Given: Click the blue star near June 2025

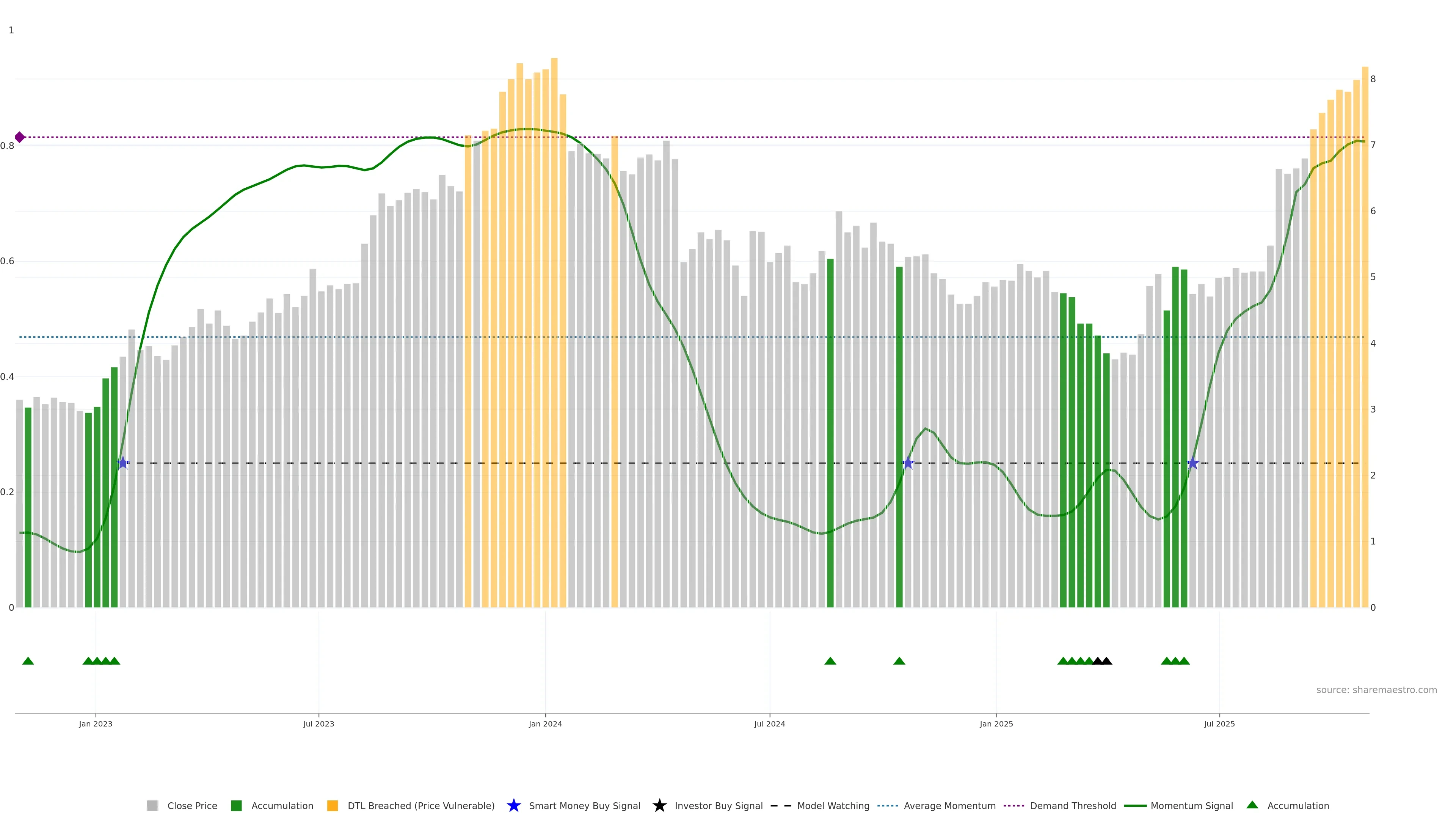Looking at the screenshot, I should click(1192, 463).
